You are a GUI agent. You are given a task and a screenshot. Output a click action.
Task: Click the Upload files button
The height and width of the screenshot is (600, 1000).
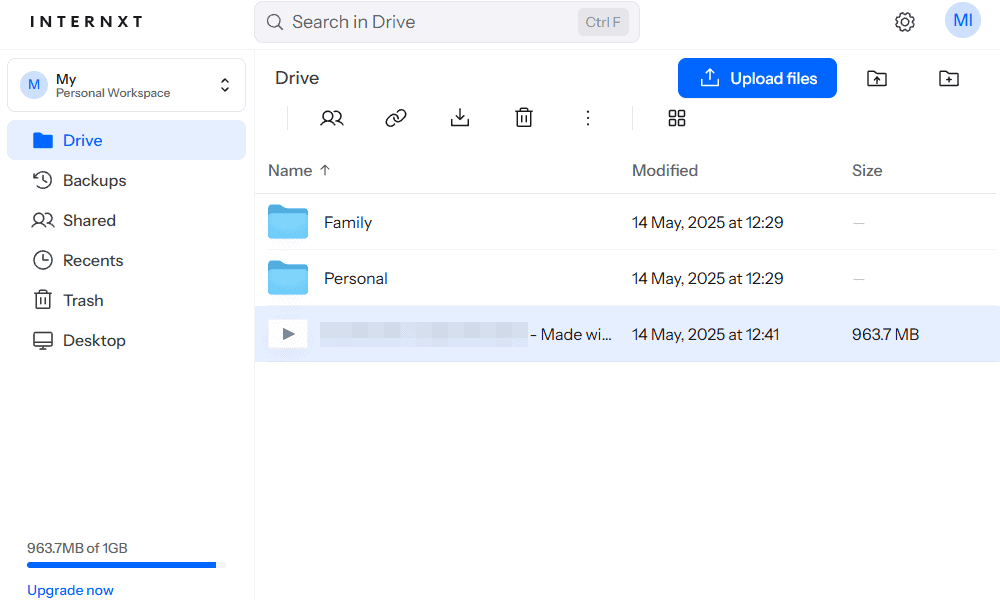(x=757, y=78)
